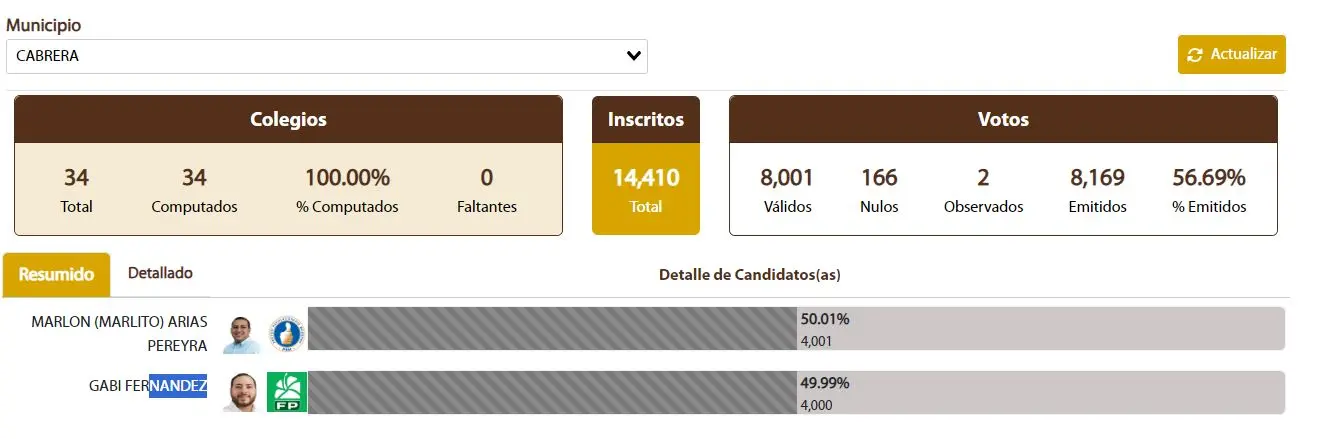Click the 100.00% Computados figure
The width and height of the screenshot is (1336, 439).
pyautogui.click(x=347, y=179)
